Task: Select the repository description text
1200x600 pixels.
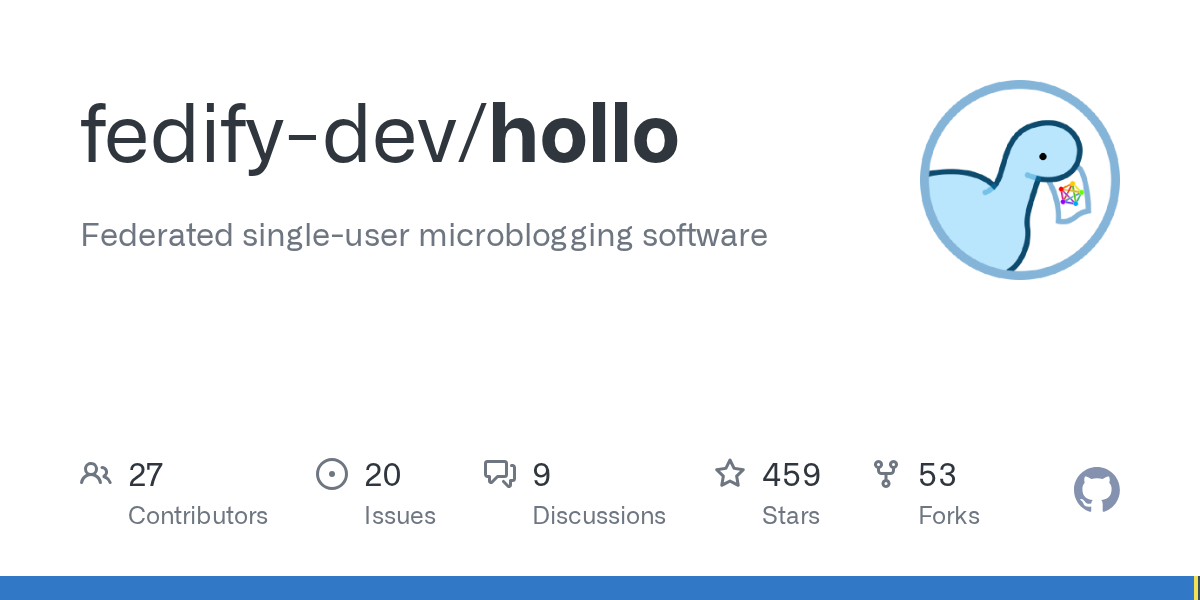Action: pos(424,236)
